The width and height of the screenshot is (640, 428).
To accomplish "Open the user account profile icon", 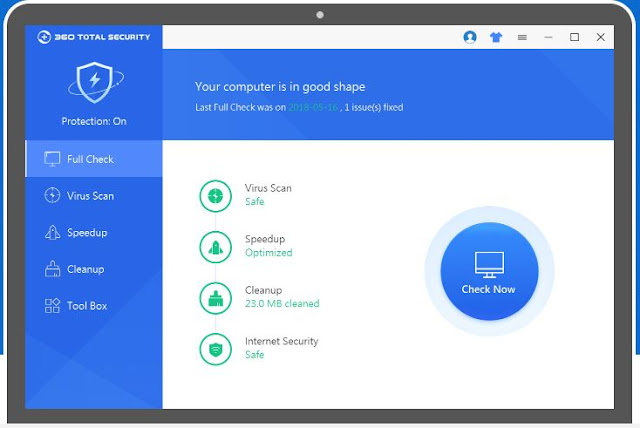I will click(470, 37).
